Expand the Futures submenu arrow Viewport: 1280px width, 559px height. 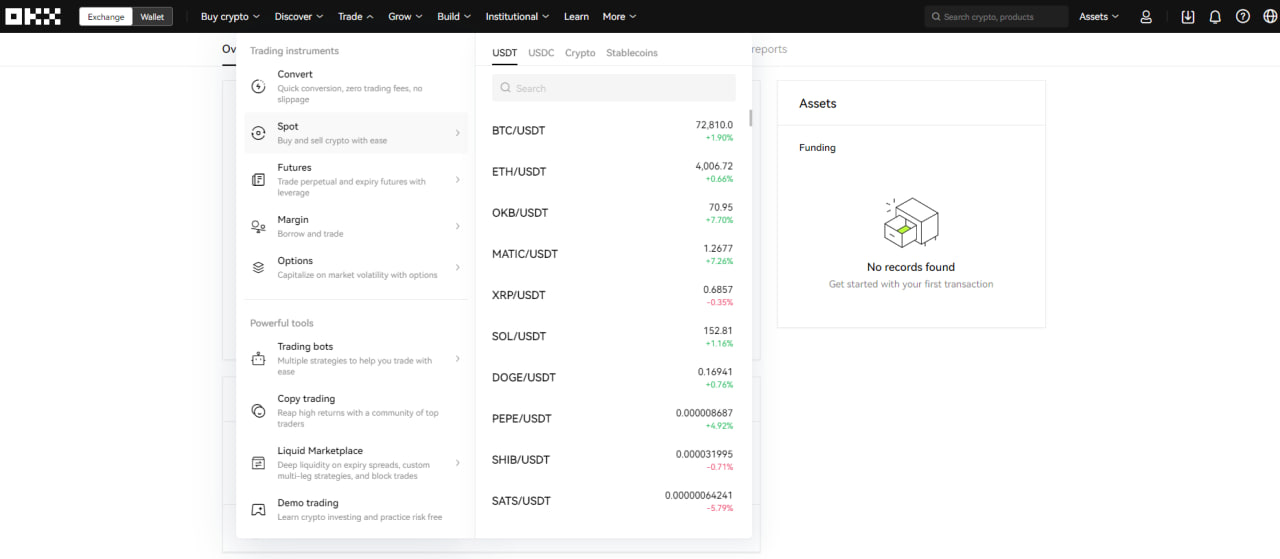click(x=457, y=180)
